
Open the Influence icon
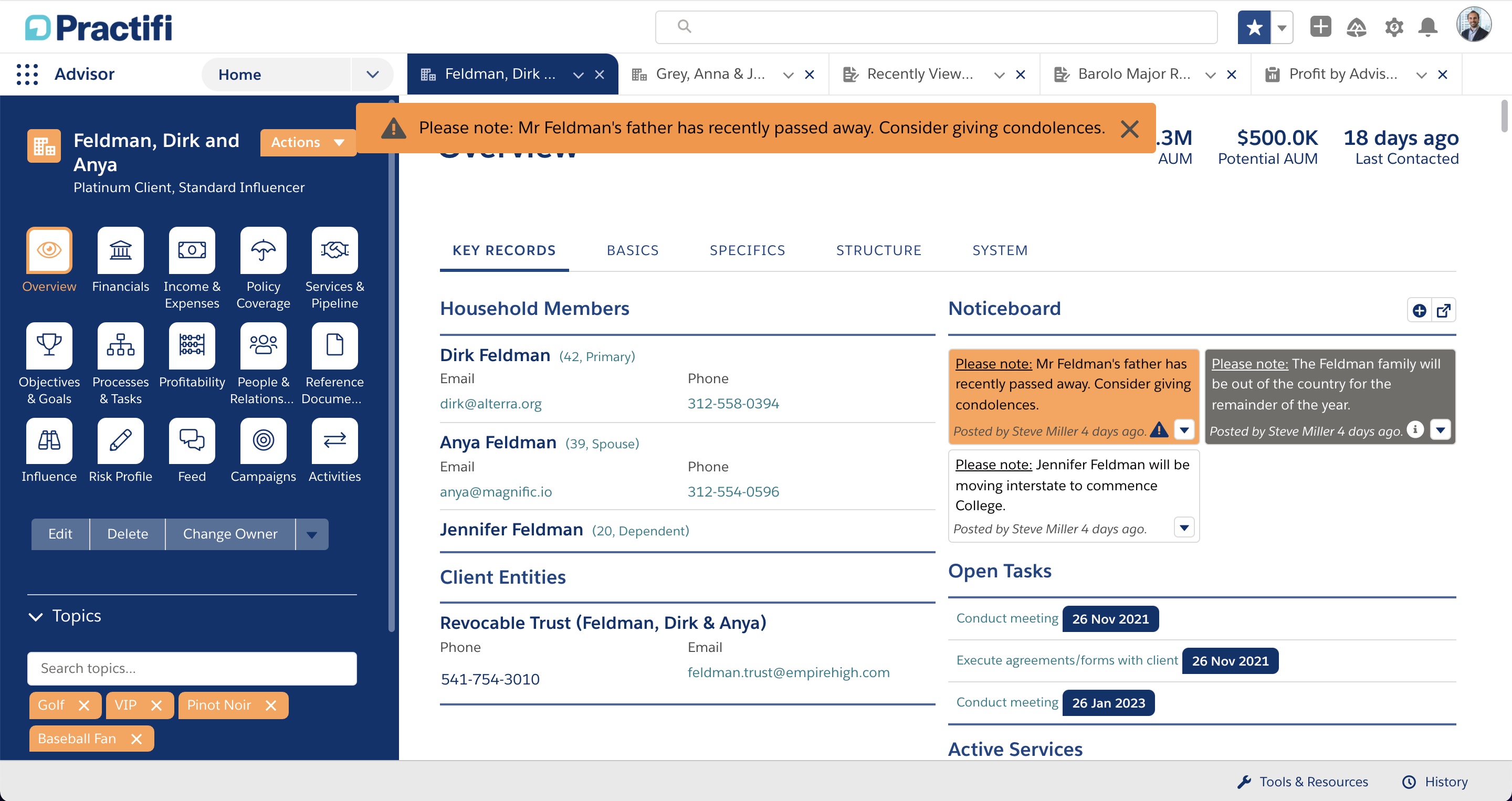[49, 440]
